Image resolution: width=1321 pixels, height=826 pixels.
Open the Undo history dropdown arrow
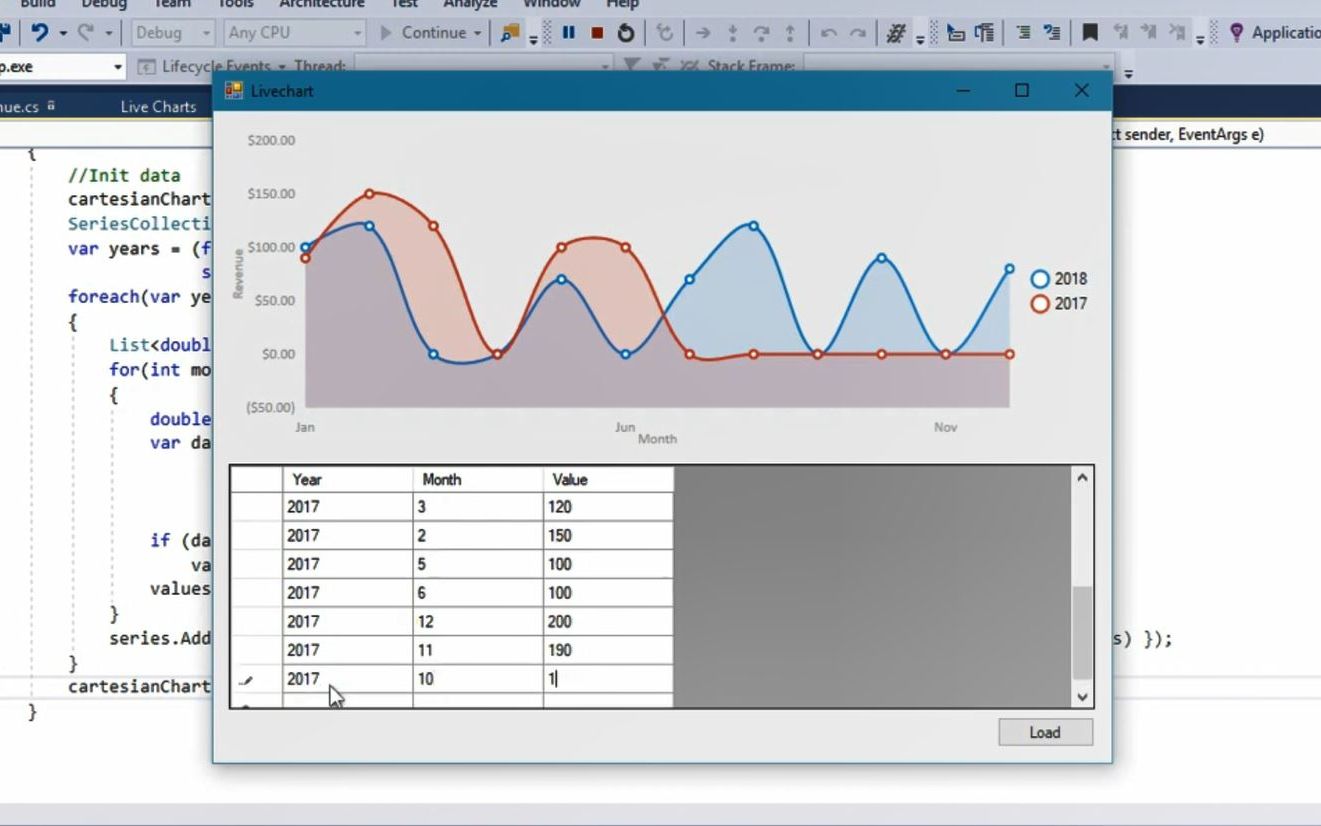tap(62, 33)
